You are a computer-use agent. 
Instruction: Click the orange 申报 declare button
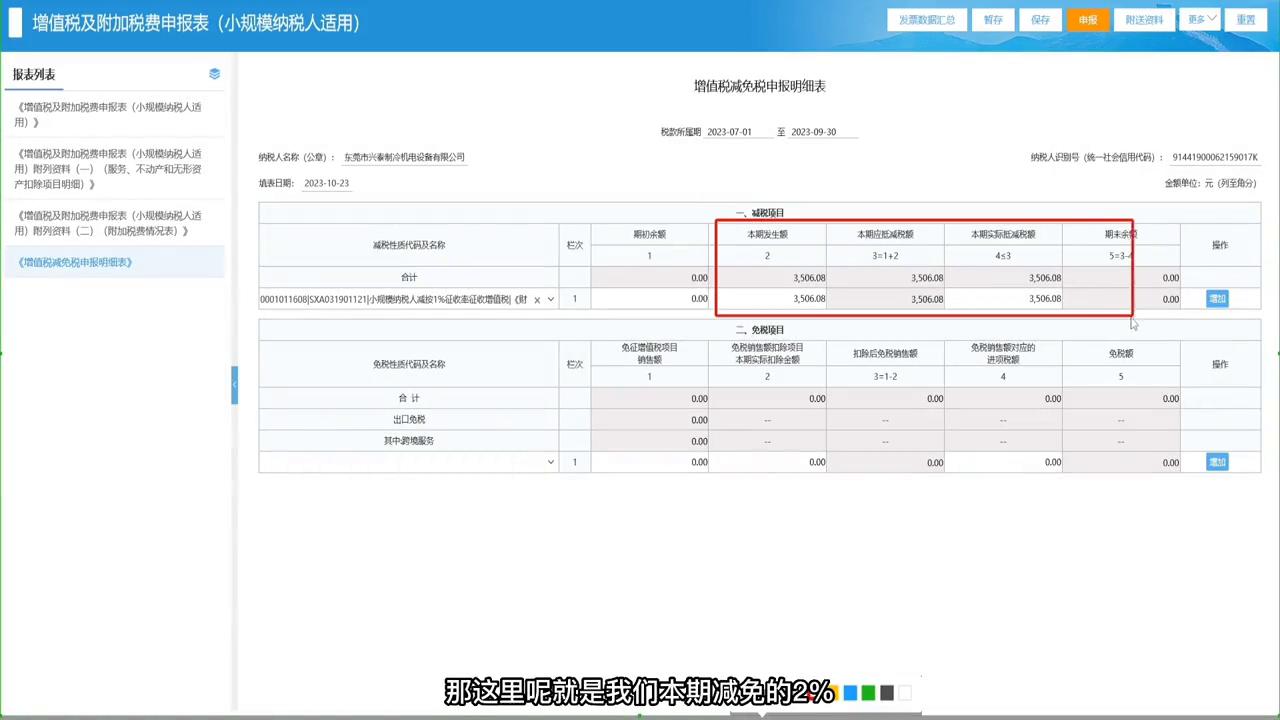click(1087, 19)
